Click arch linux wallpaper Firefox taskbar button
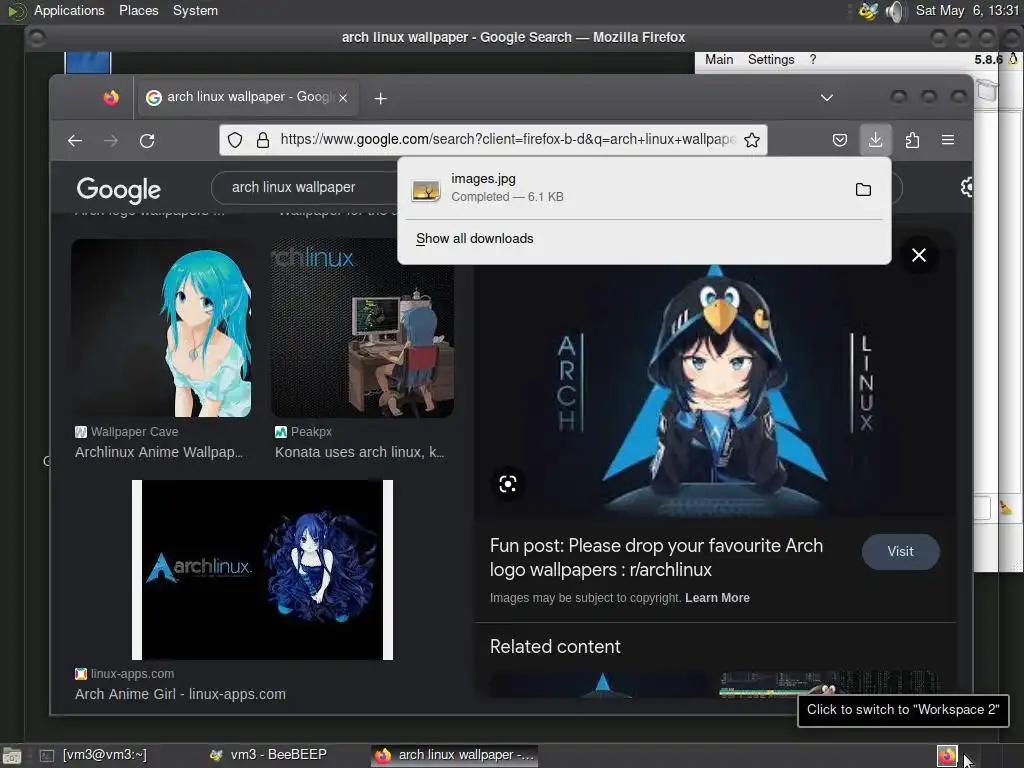1024x768 pixels. (x=455, y=755)
